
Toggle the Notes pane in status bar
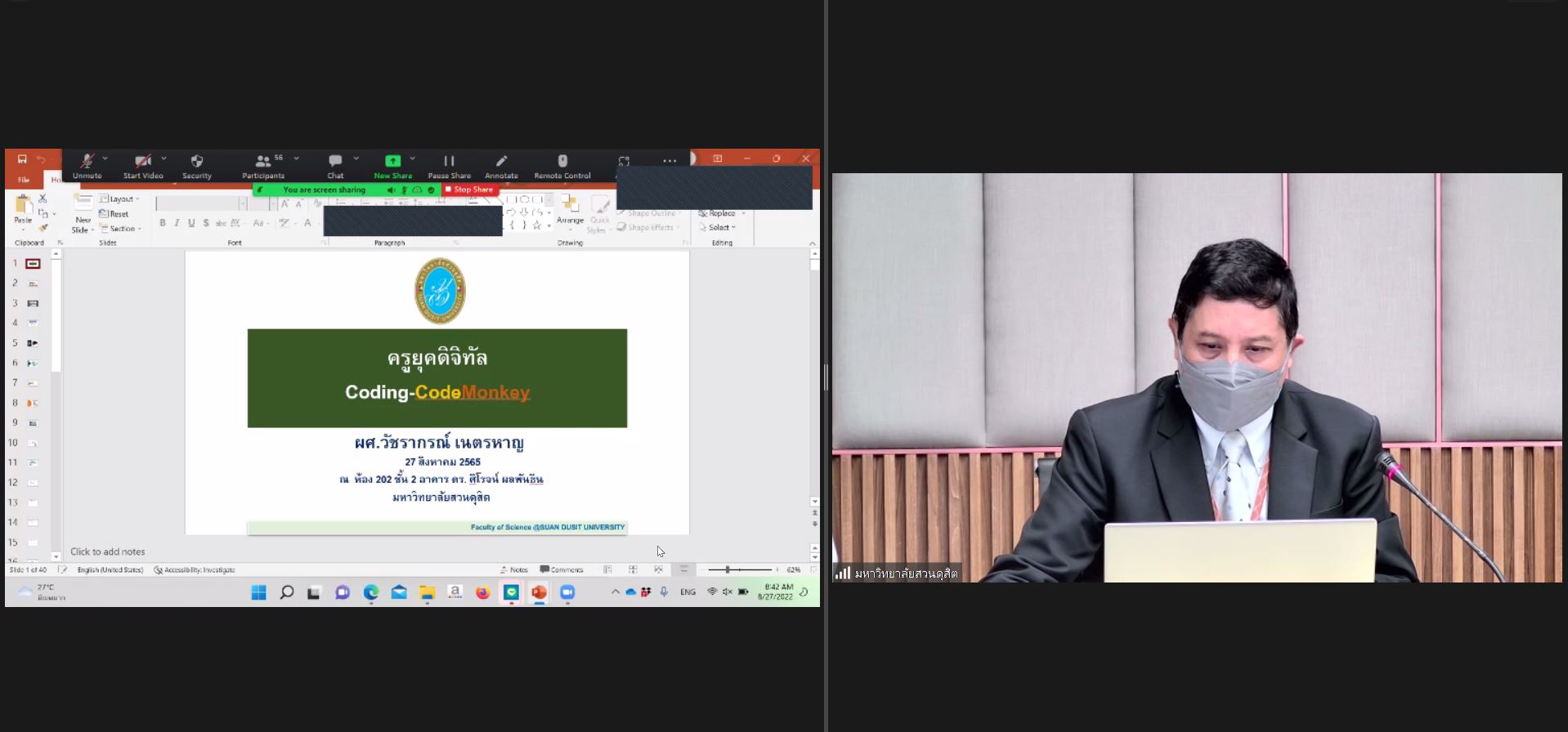pos(514,569)
